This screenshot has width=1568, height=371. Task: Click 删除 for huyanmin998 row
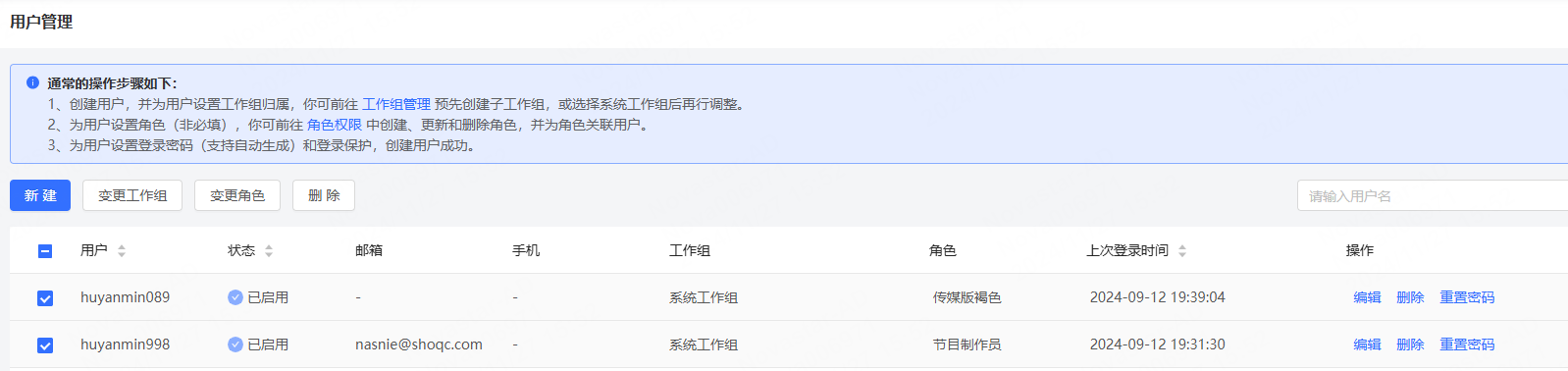coord(1410,344)
